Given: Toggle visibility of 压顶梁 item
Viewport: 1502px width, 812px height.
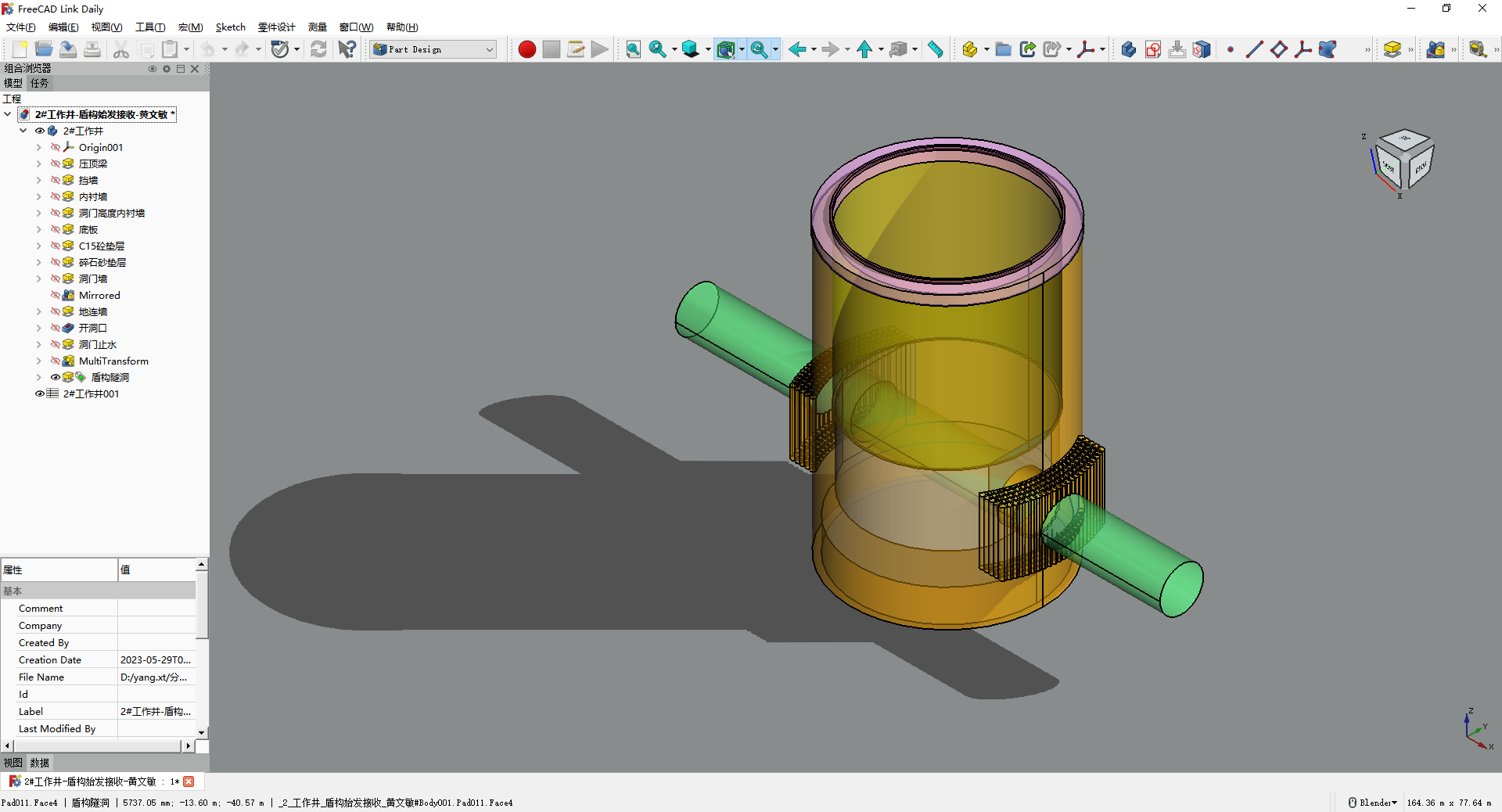Looking at the screenshot, I should 56,163.
